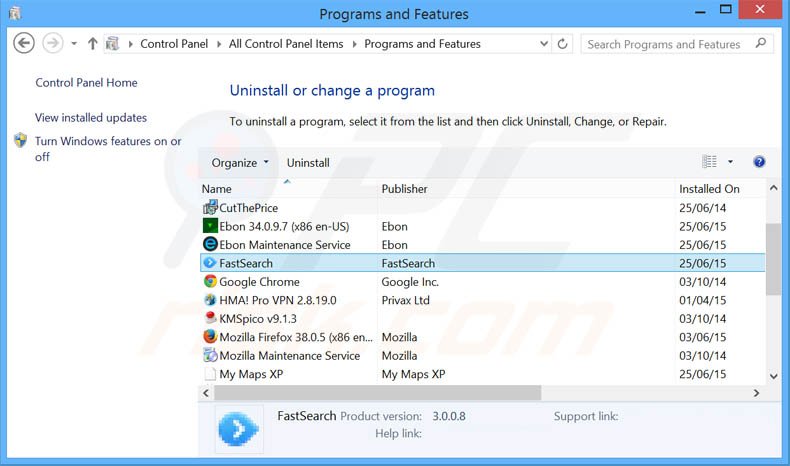Click the 'Privax Ltd' publisher cell
790x466 pixels.
coord(406,300)
